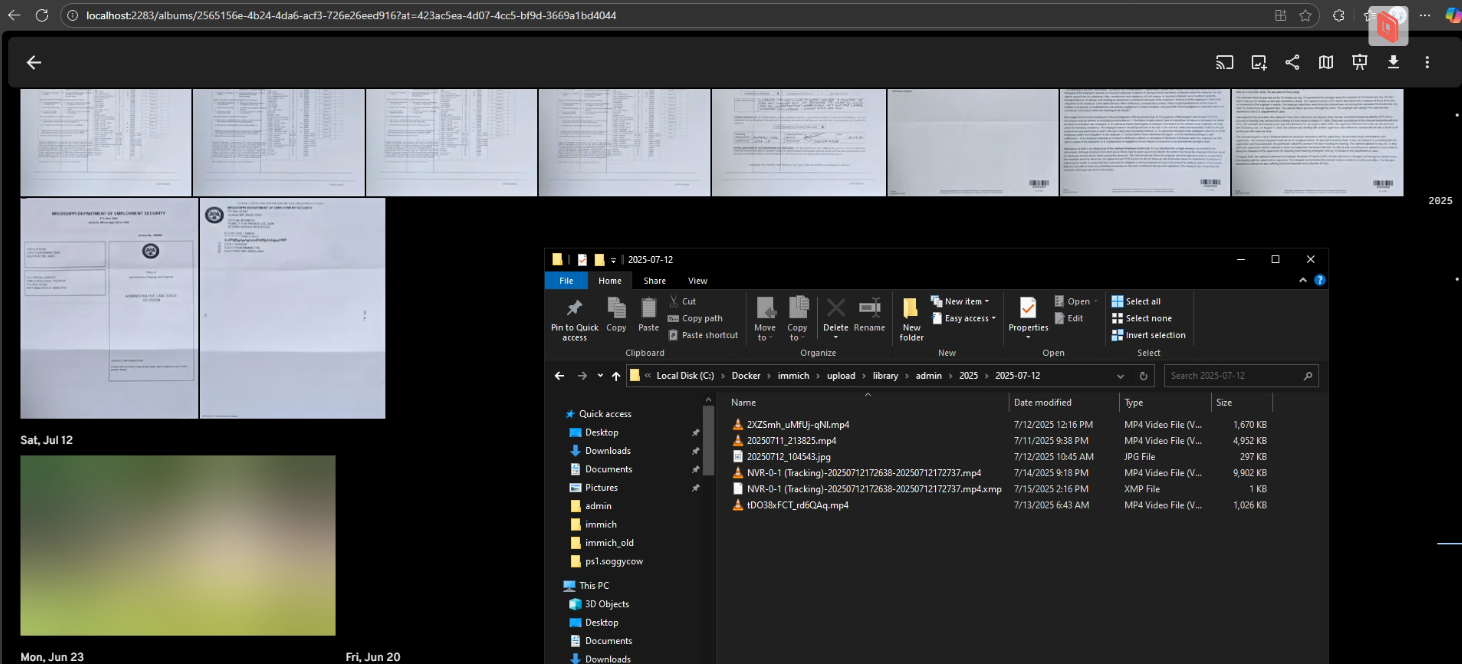
Task: Click the Search 2025-07-12 box
Action: tap(1232, 376)
